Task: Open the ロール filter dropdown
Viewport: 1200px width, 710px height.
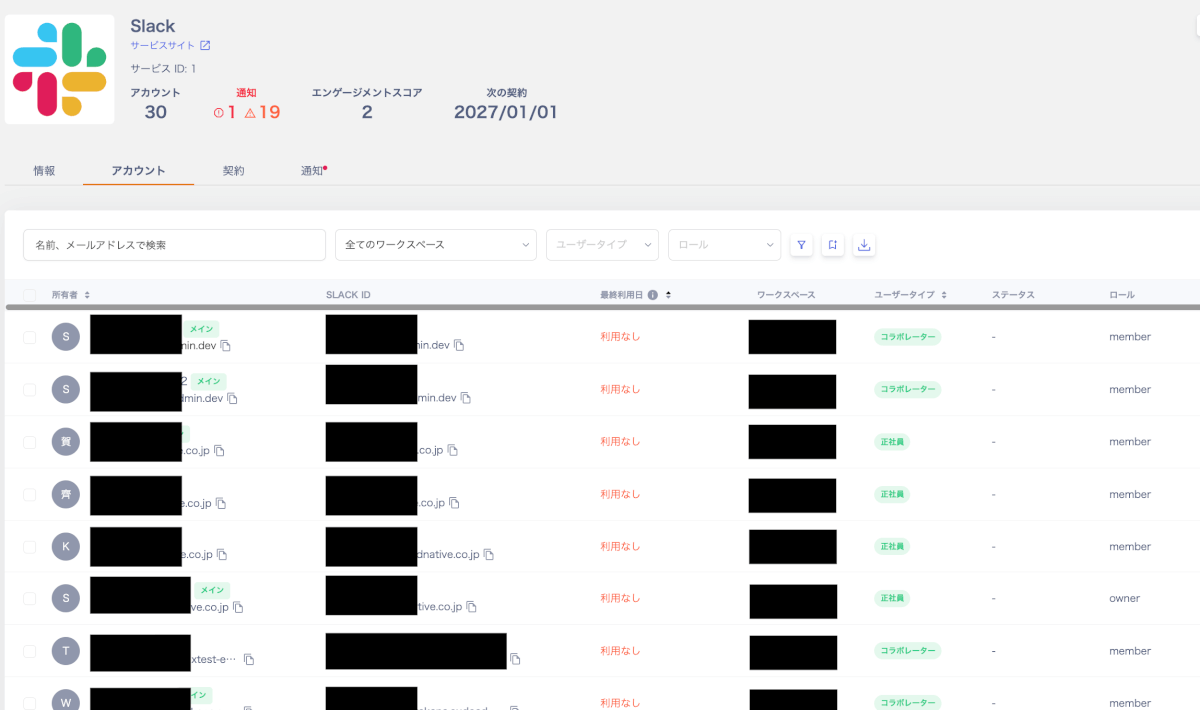Action: 724,245
